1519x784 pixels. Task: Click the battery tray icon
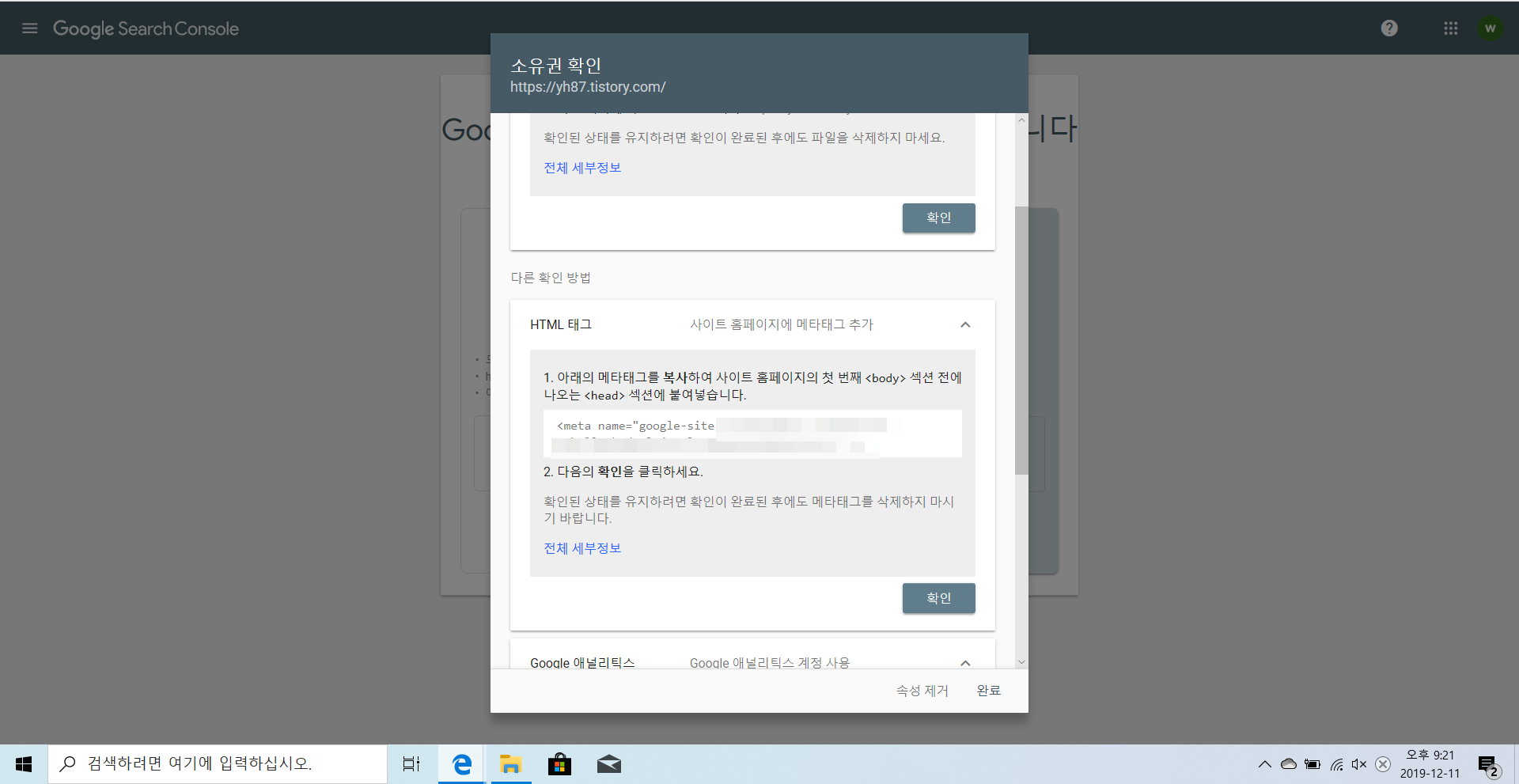click(x=1313, y=764)
